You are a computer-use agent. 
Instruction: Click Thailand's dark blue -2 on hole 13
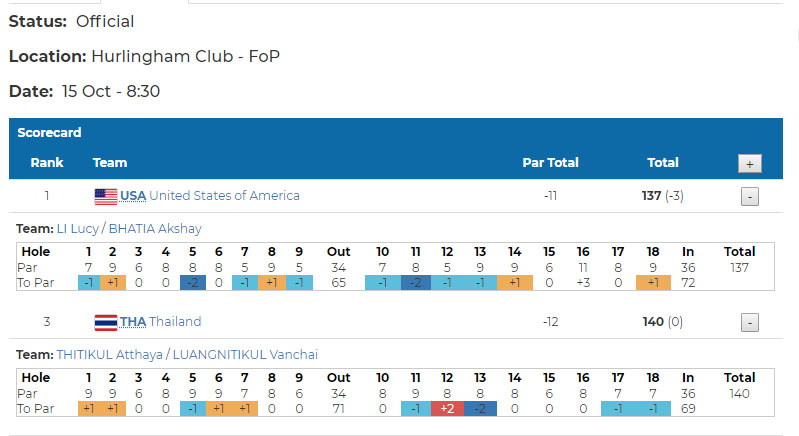point(480,409)
